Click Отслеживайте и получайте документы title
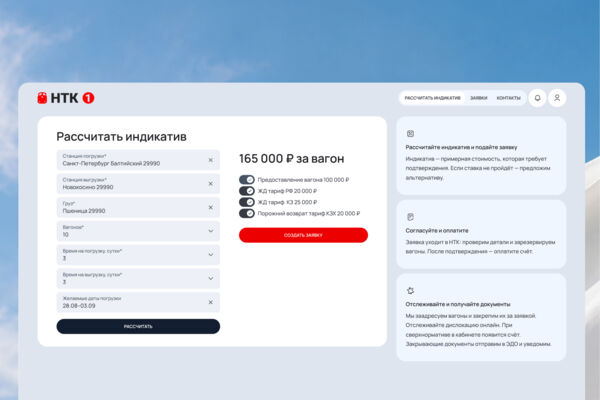 458,304
